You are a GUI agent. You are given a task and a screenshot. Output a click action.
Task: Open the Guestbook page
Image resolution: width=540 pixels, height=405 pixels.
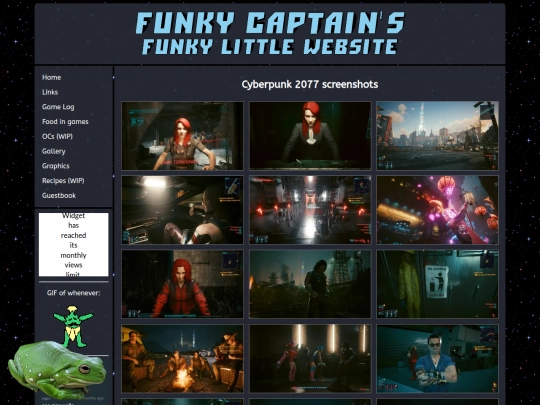pos(59,196)
